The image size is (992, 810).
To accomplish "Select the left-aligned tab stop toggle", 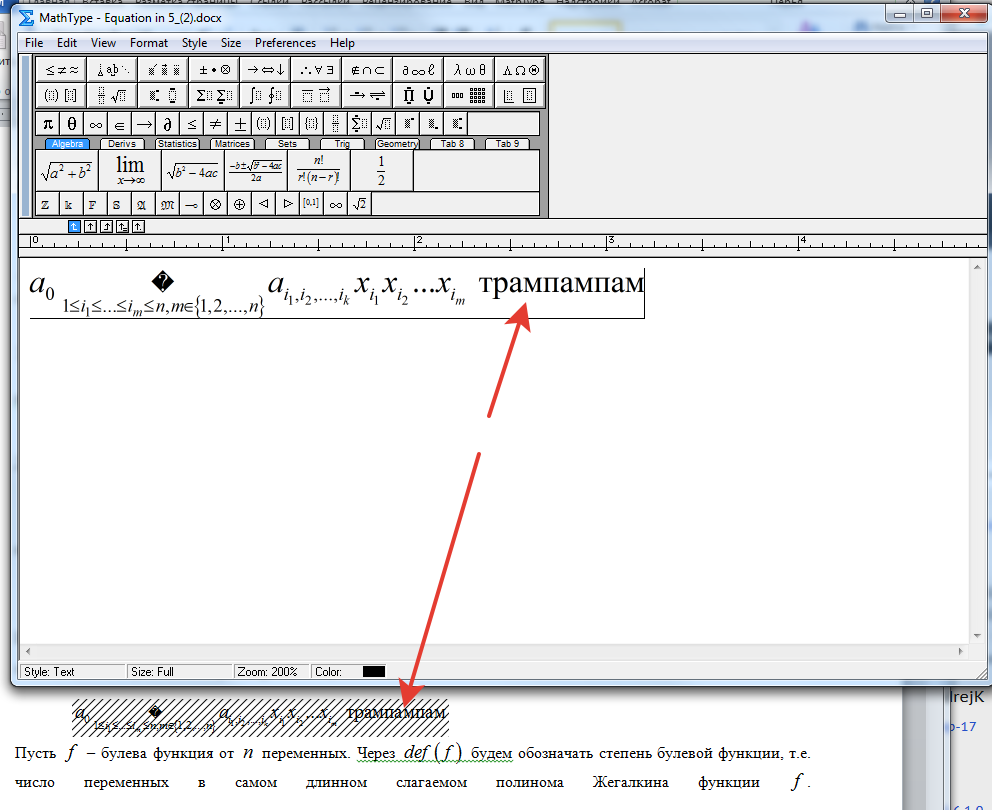I will coord(74,227).
